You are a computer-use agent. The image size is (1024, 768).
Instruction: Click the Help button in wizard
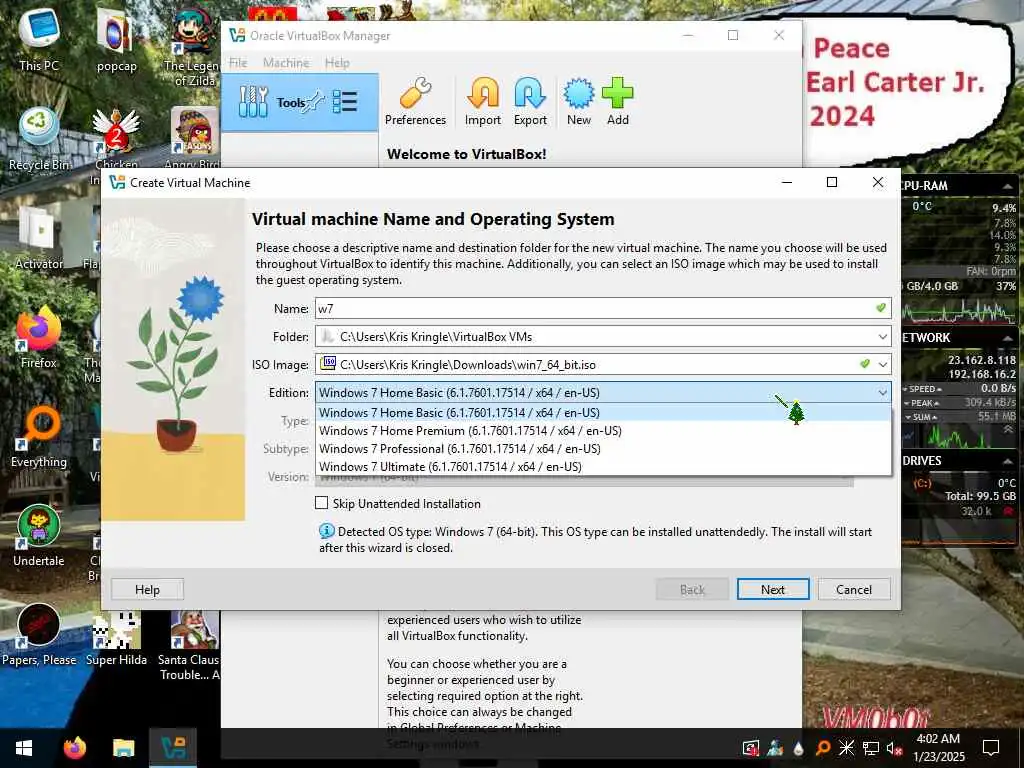tap(147, 589)
